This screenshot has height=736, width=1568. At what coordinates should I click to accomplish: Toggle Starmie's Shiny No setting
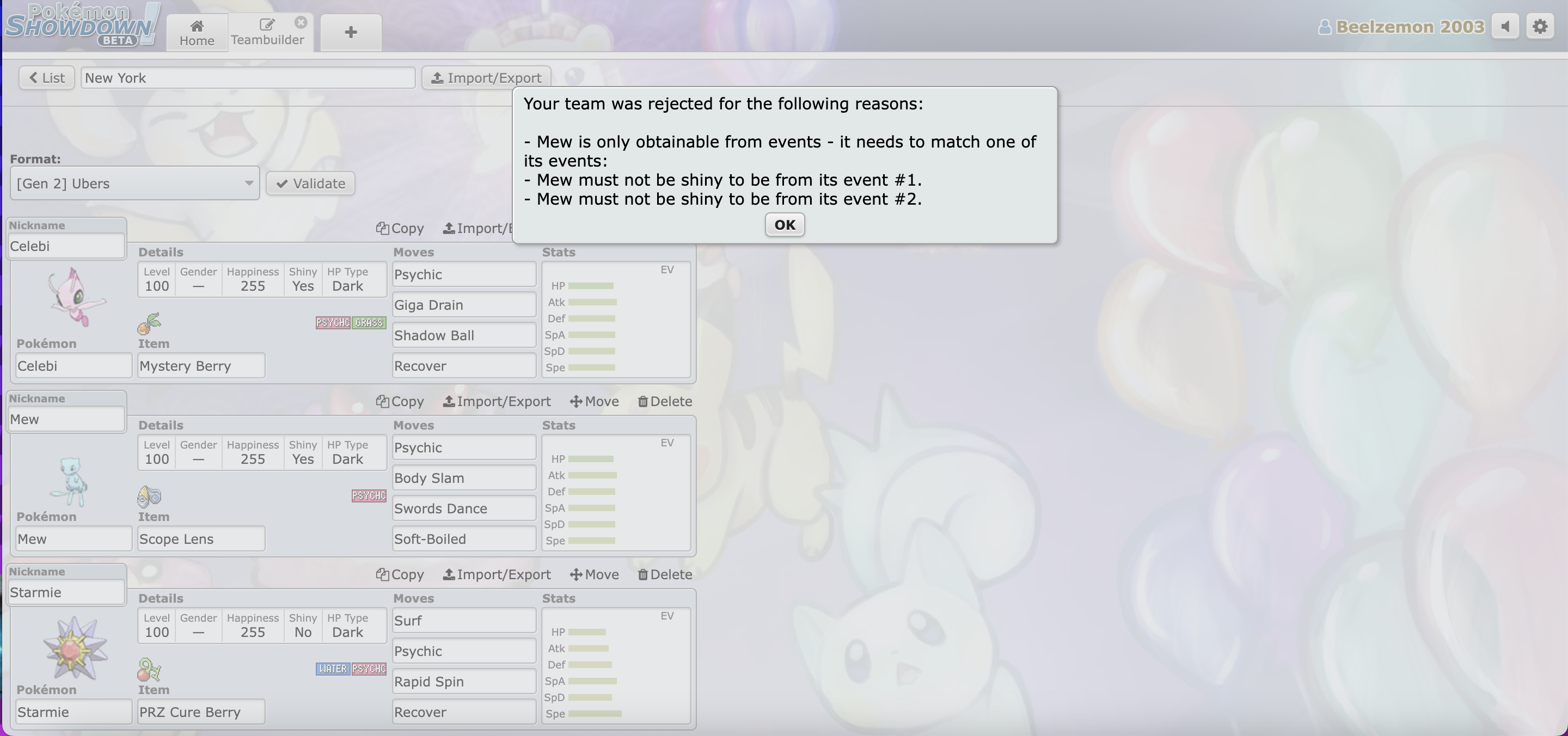click(303, 625)
